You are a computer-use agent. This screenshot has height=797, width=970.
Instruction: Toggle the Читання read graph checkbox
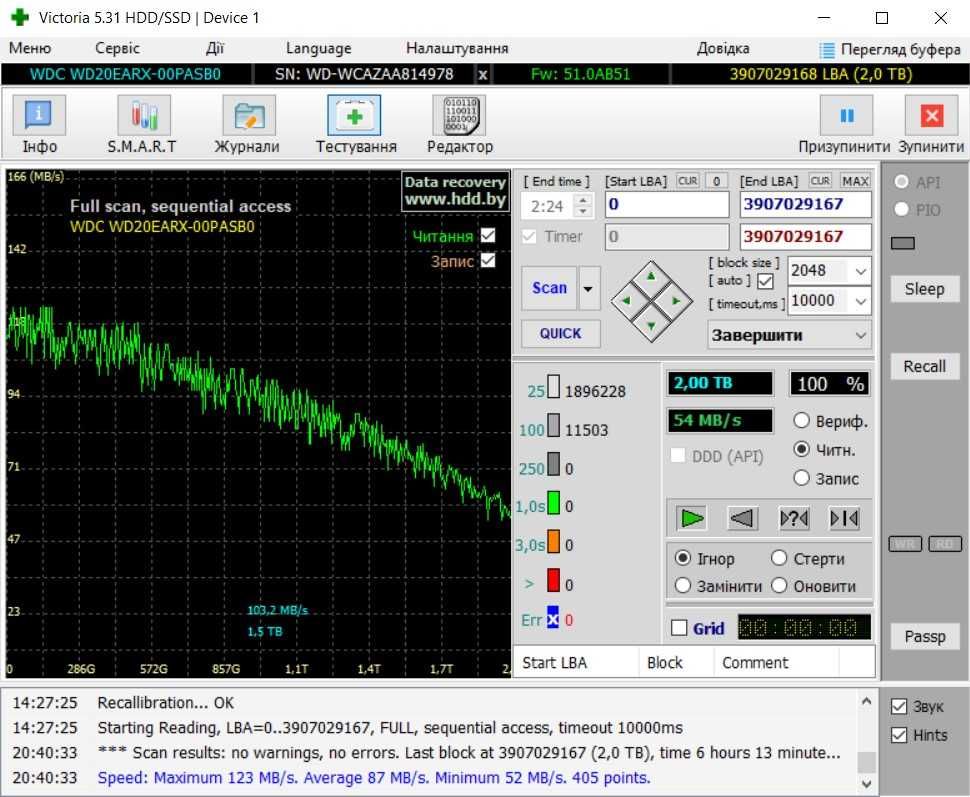[x=488, y=235]
